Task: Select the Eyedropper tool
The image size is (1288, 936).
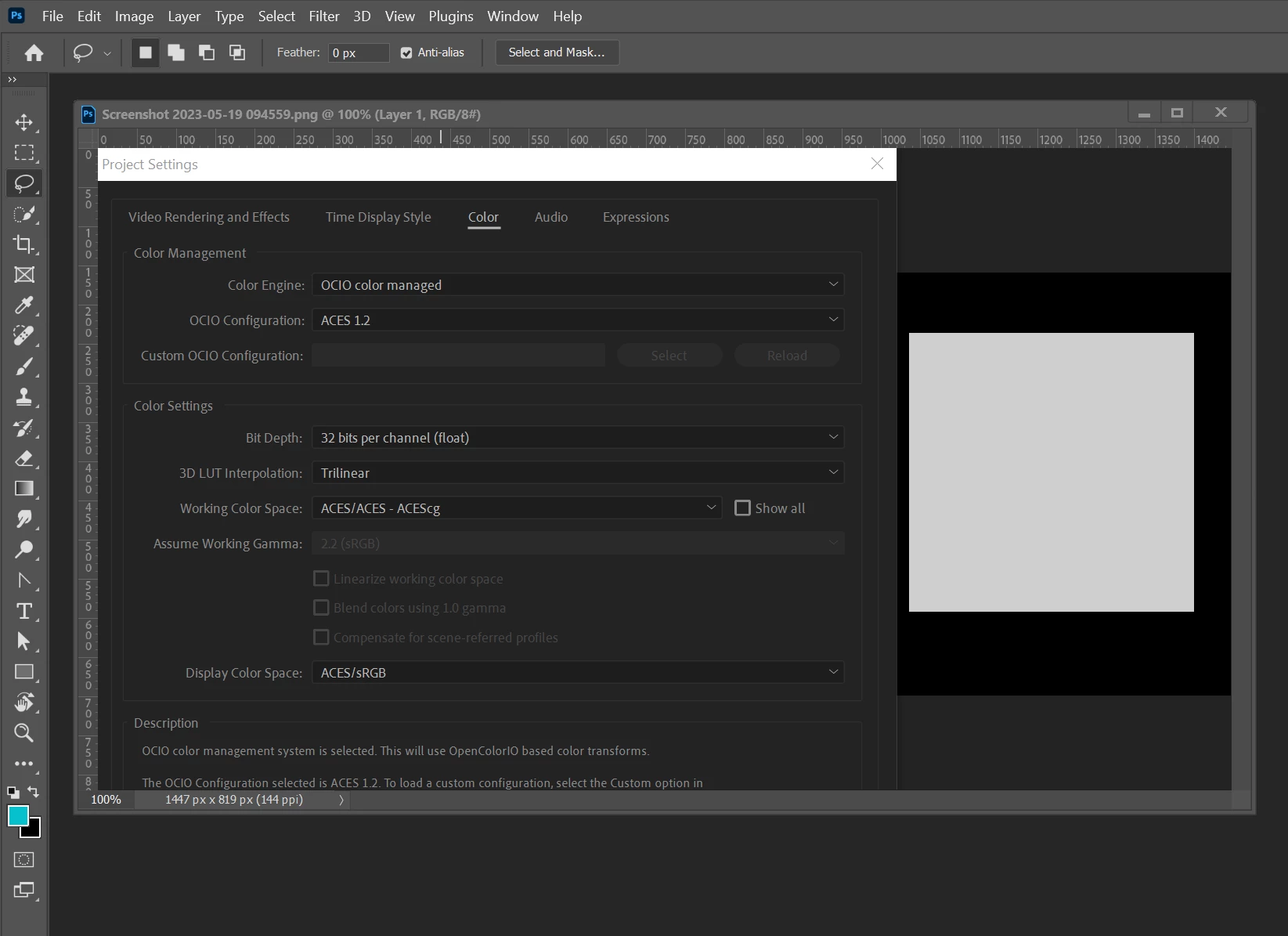Action: coord(24,305)
